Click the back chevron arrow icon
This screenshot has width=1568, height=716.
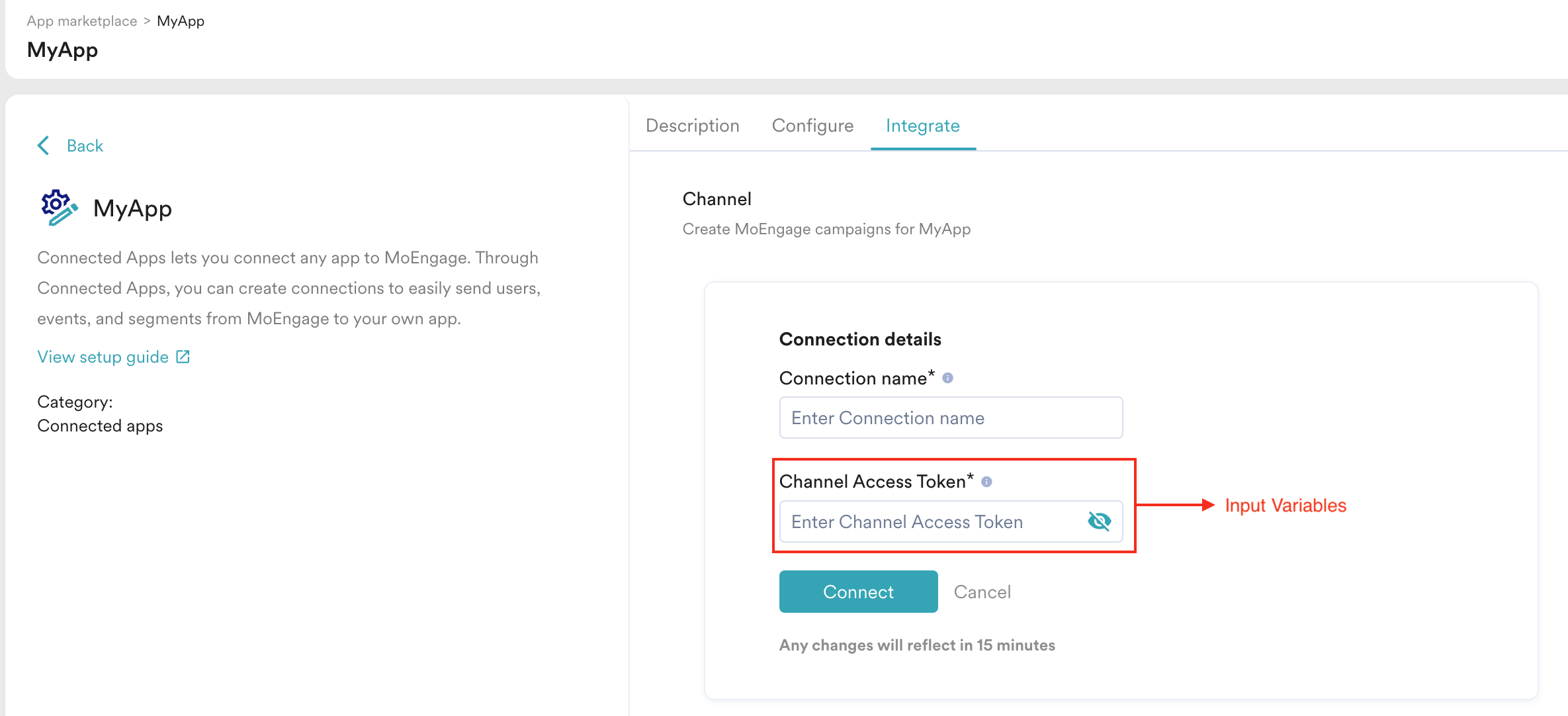tap(44, 146)
